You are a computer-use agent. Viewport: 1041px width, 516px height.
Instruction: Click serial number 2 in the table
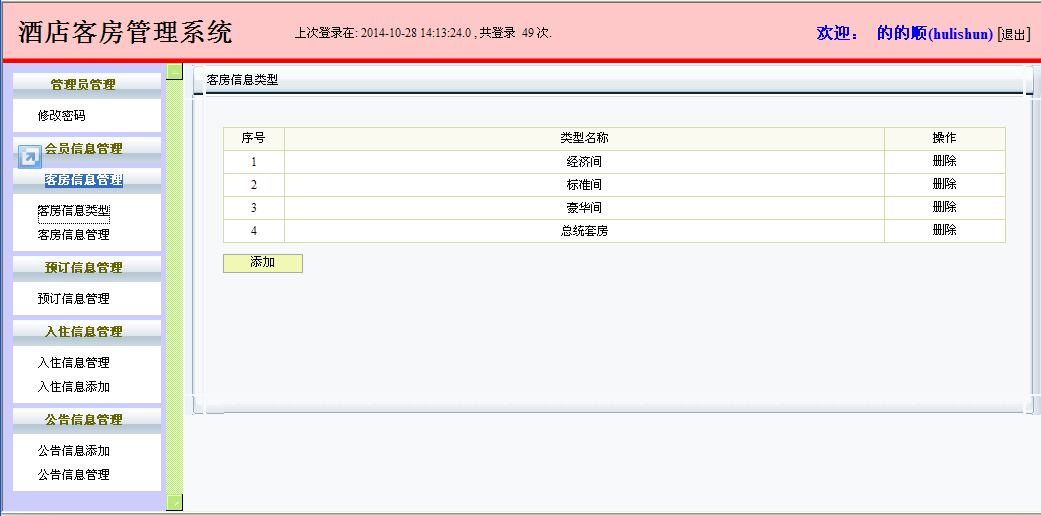click(x=254, y=185)
